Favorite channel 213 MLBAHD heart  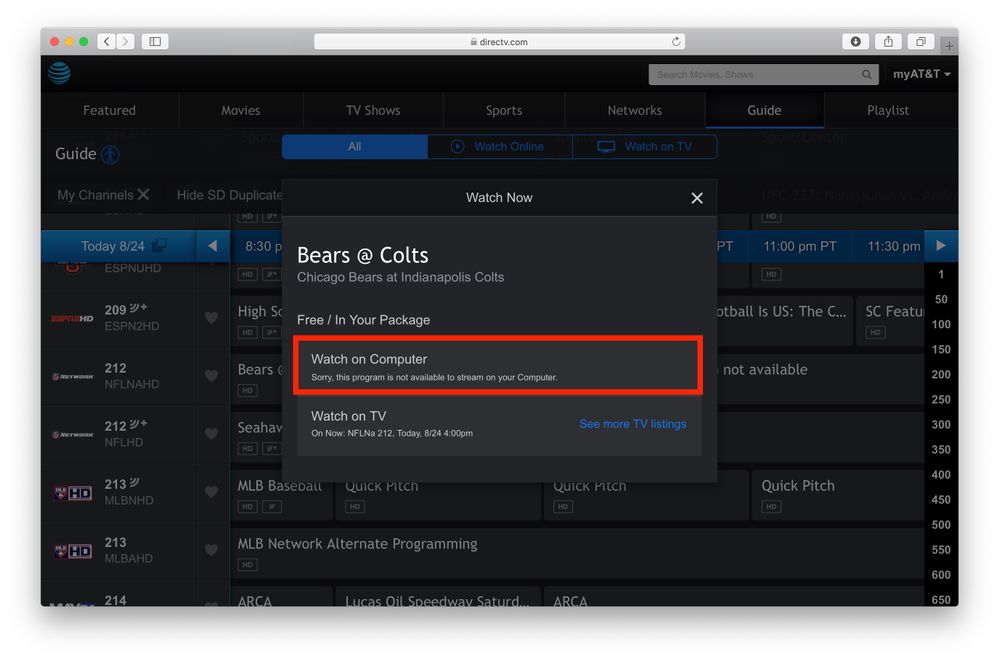click(212, 550)
